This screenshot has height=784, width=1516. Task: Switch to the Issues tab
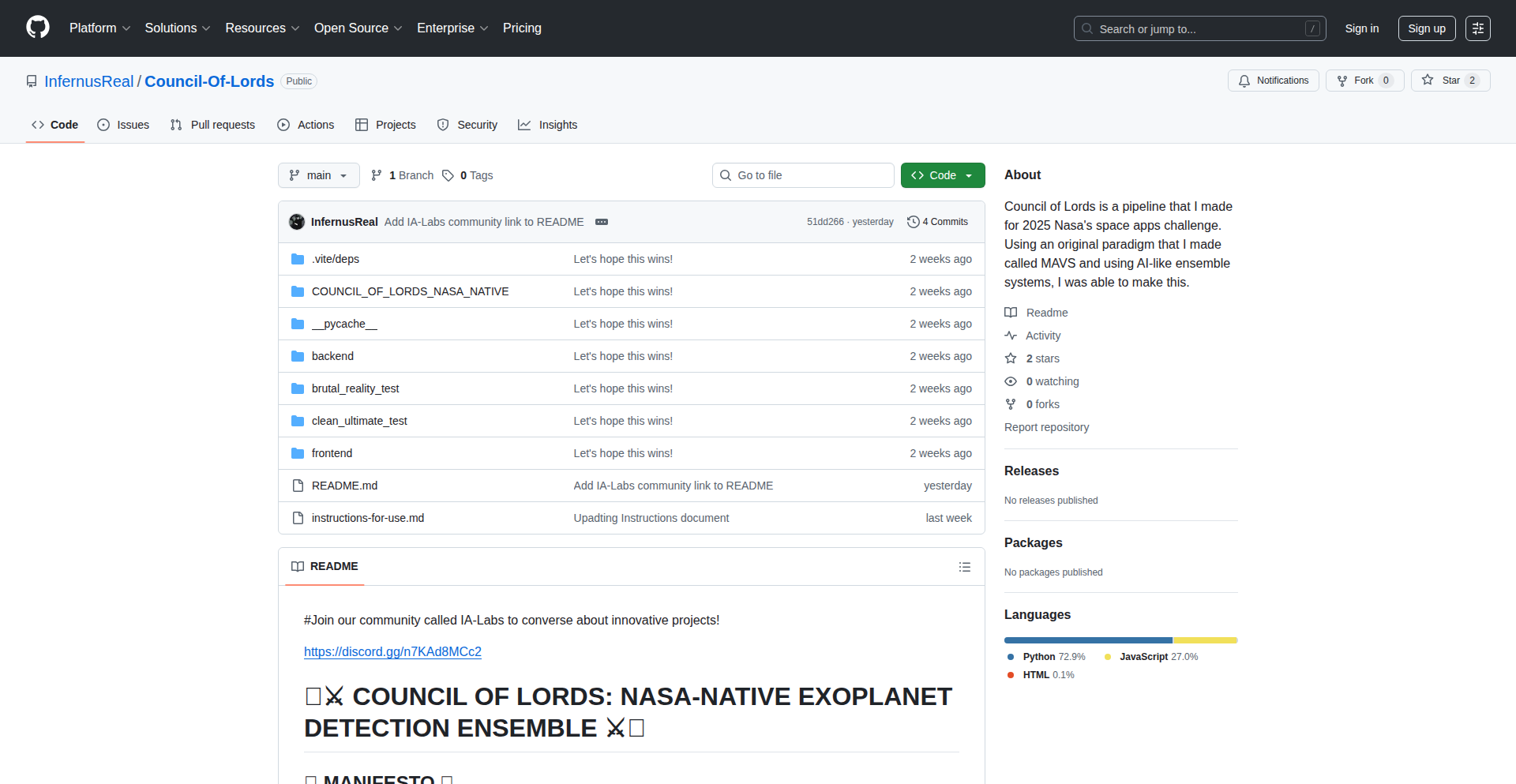pos(123,125)
